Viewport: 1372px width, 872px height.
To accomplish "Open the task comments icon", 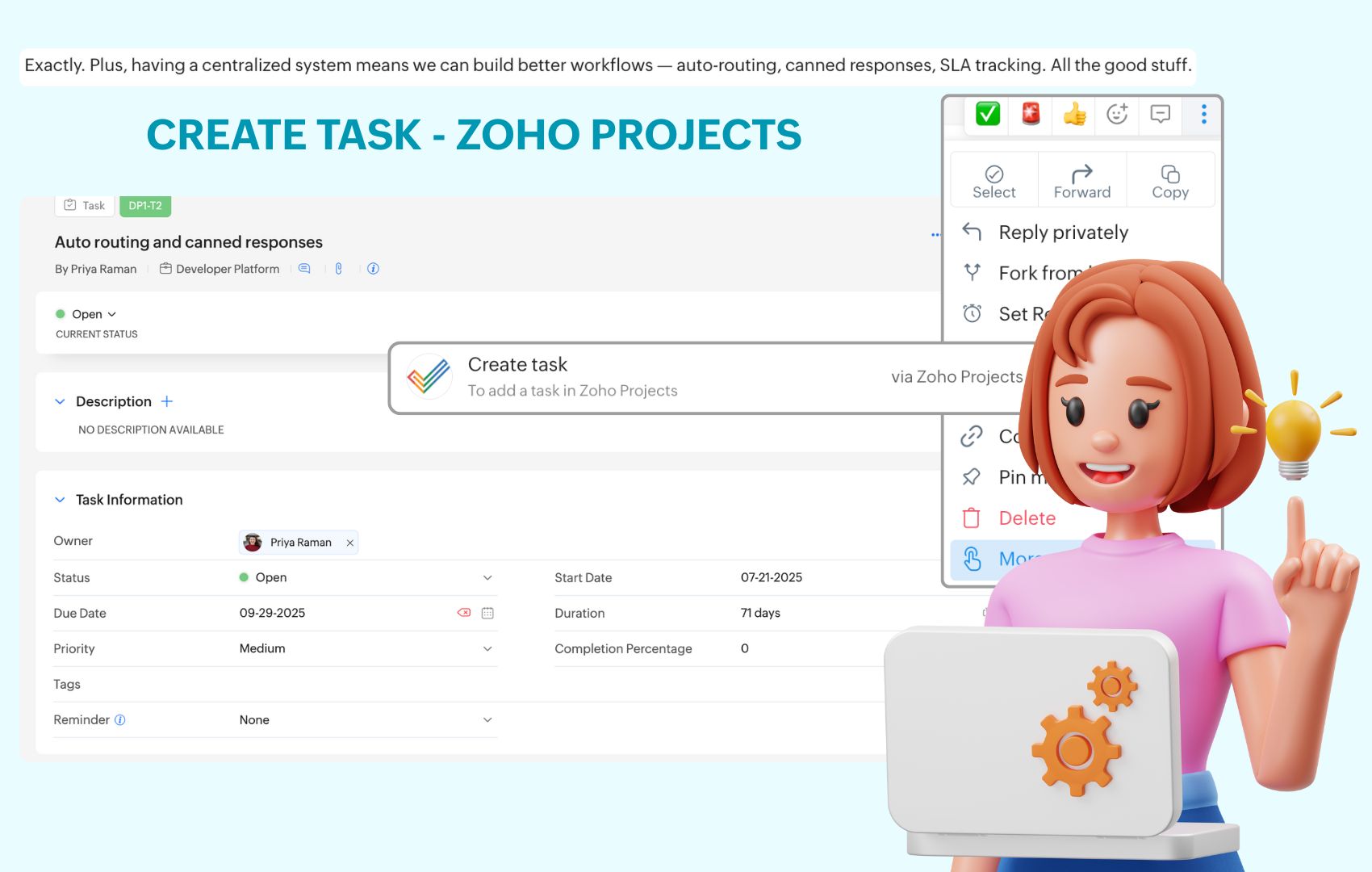I will click(304, 269).
